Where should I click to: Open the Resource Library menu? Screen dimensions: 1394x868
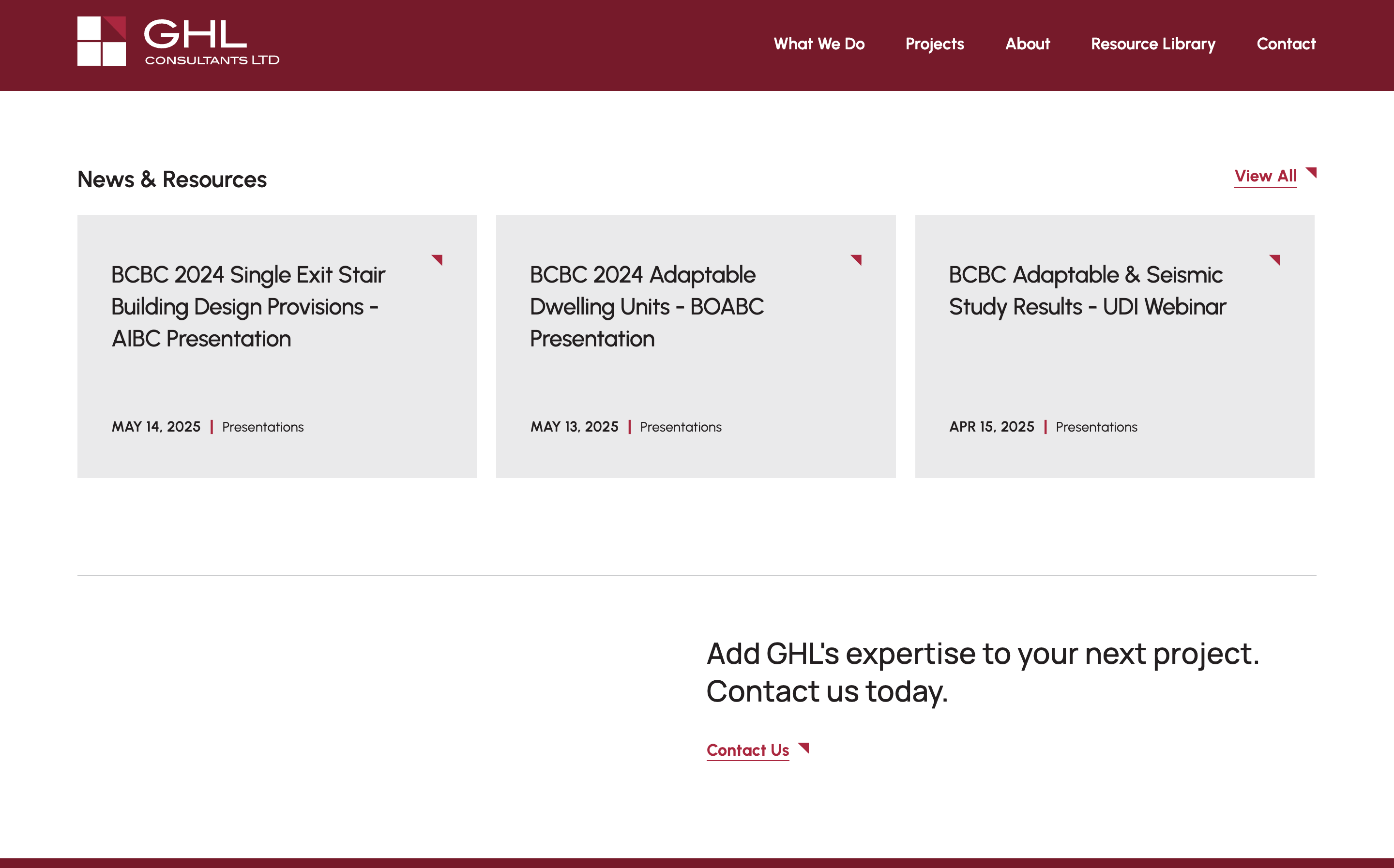(1153, 44)
